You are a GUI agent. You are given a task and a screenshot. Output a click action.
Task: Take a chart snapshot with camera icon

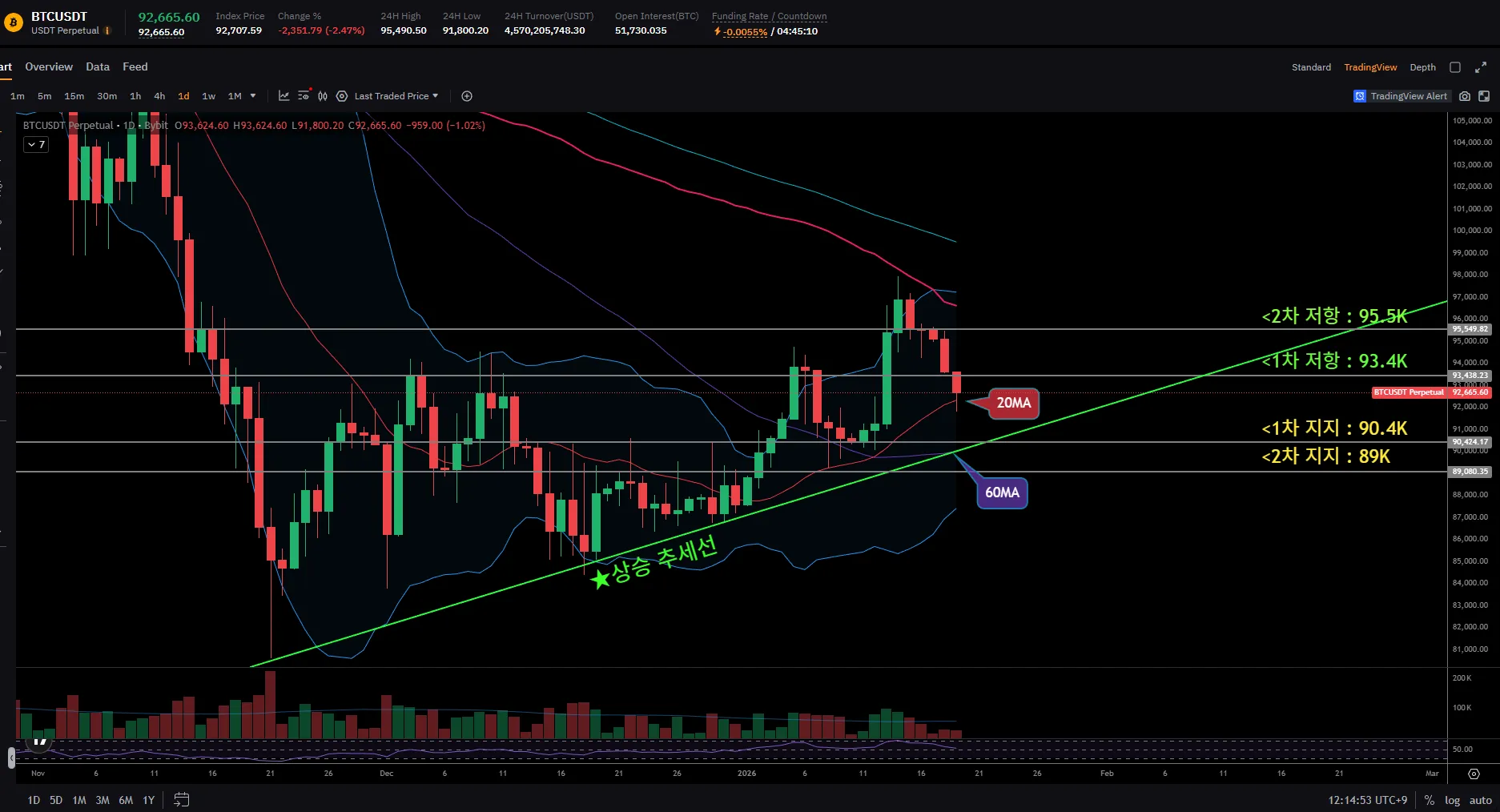[x=1465, y=96]
